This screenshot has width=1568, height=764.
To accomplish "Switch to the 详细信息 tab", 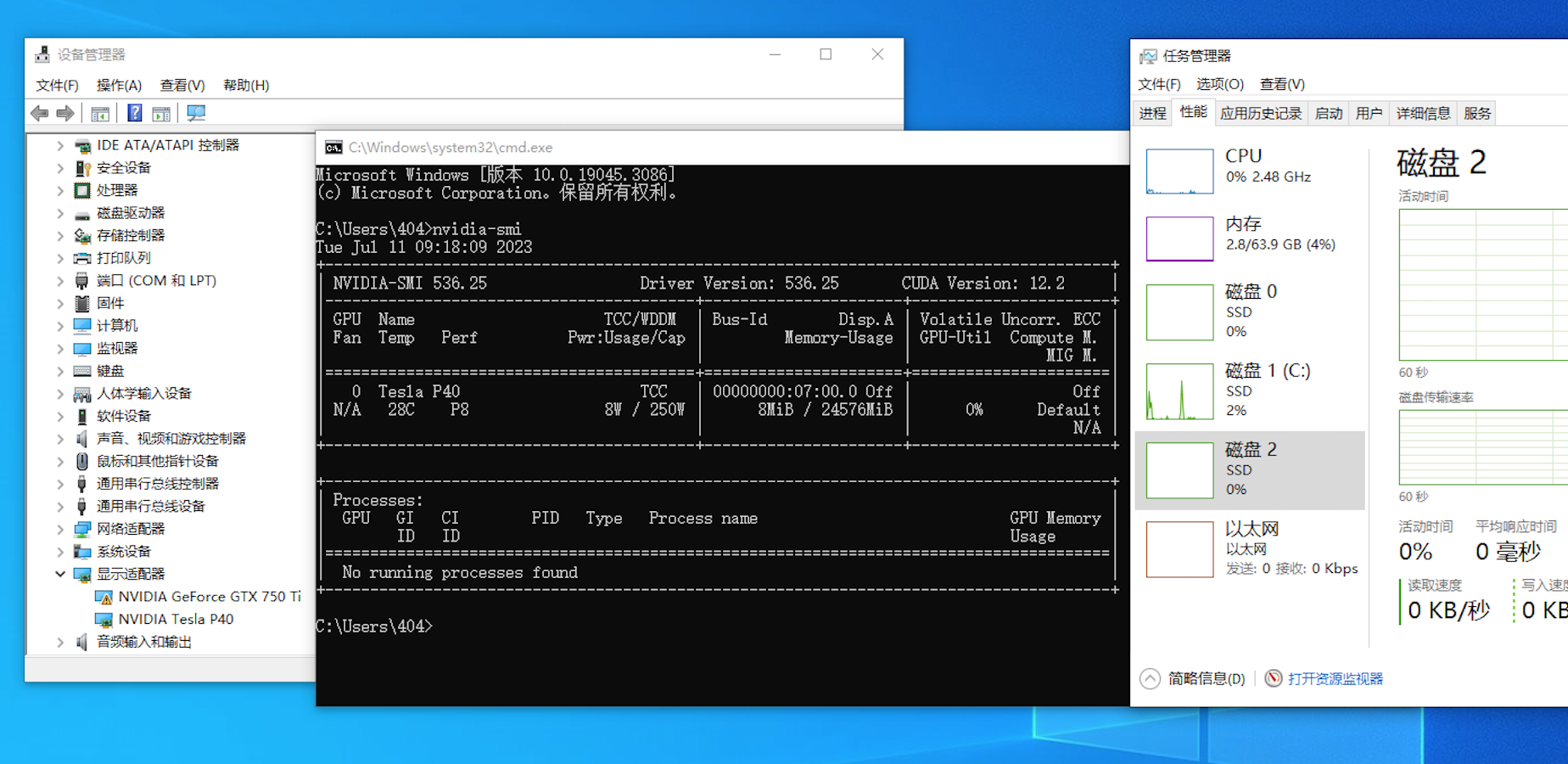I will click(x=1423, y=113).
